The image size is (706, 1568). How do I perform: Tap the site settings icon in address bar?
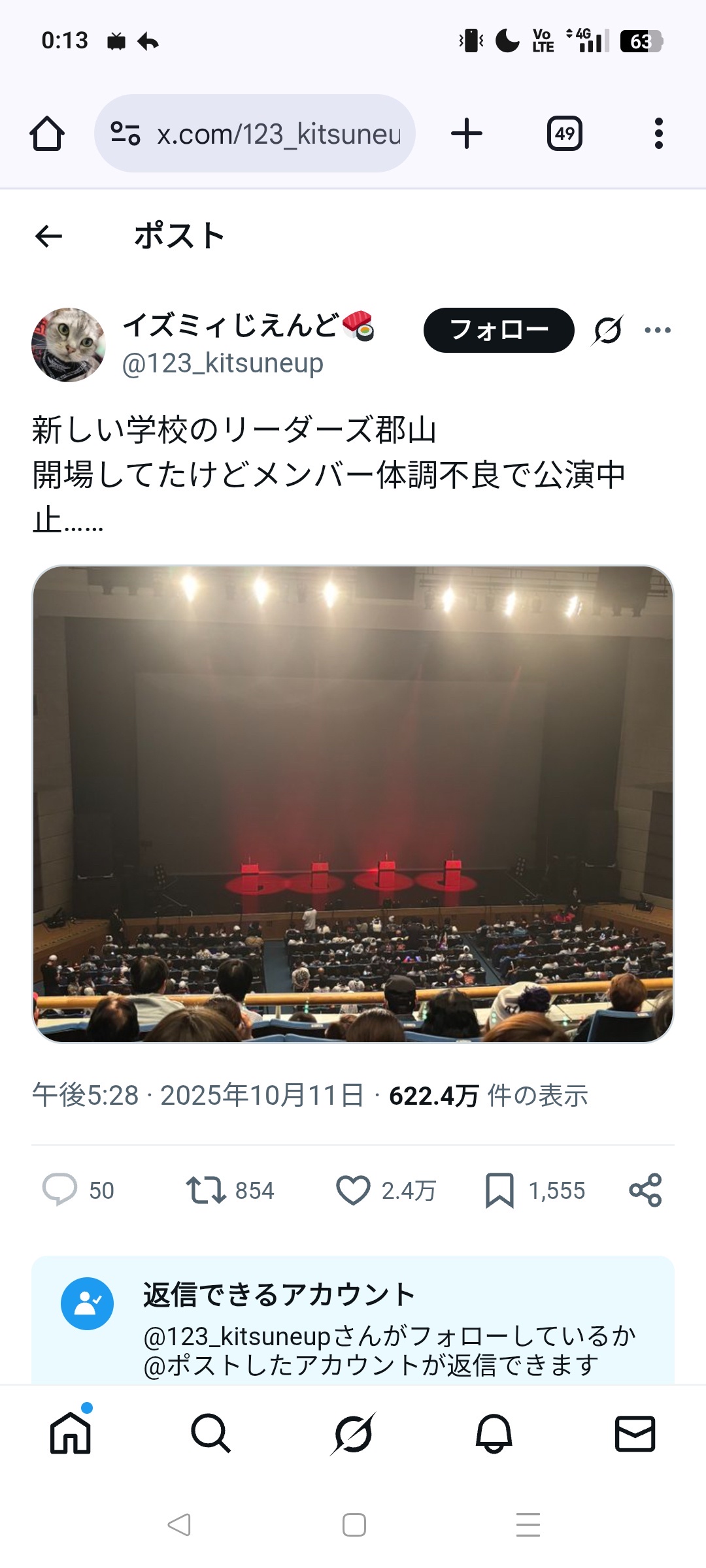click(125, 134)
